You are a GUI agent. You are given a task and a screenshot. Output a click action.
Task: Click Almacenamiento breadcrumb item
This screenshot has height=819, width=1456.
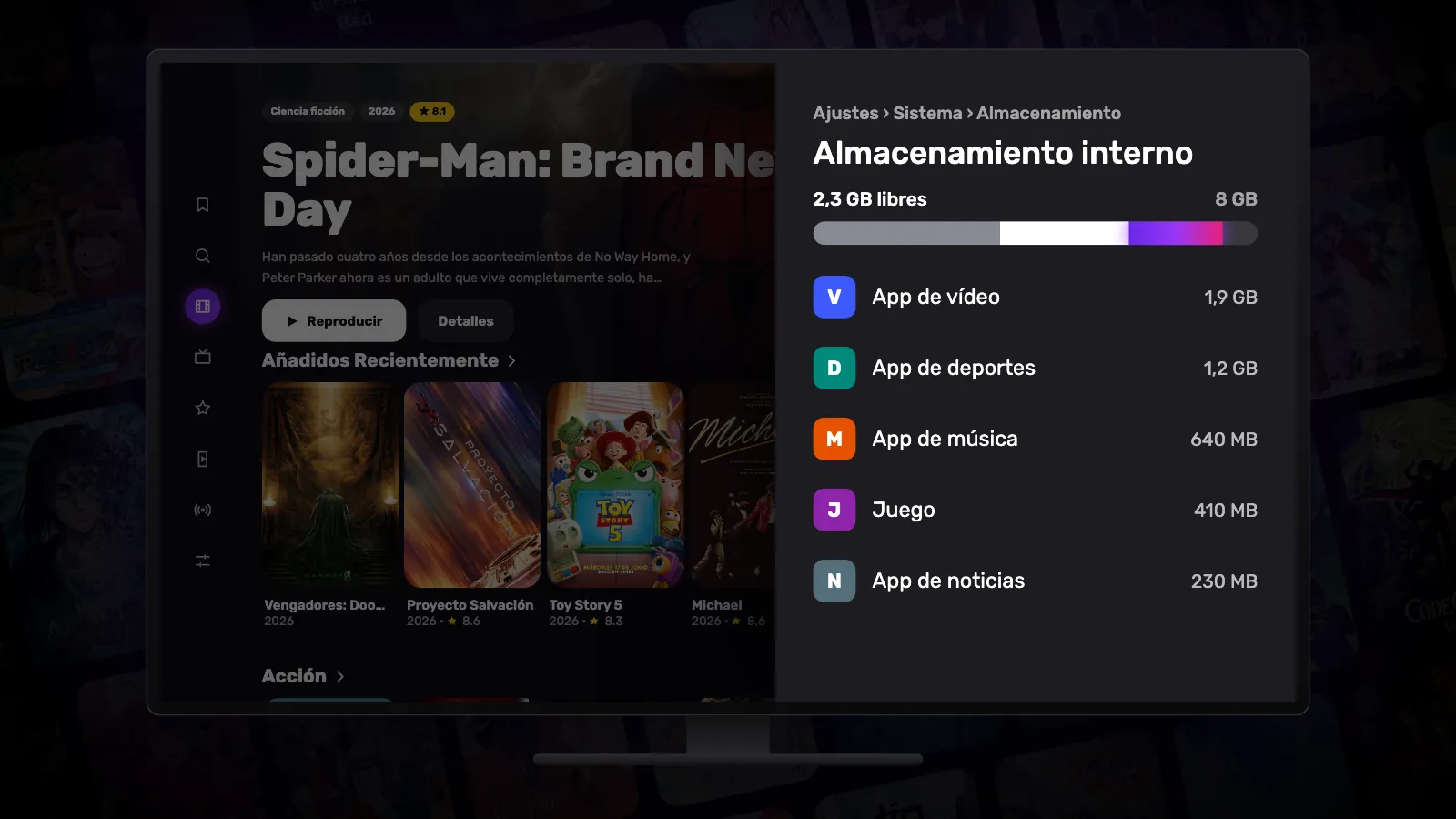[1048, 113]
